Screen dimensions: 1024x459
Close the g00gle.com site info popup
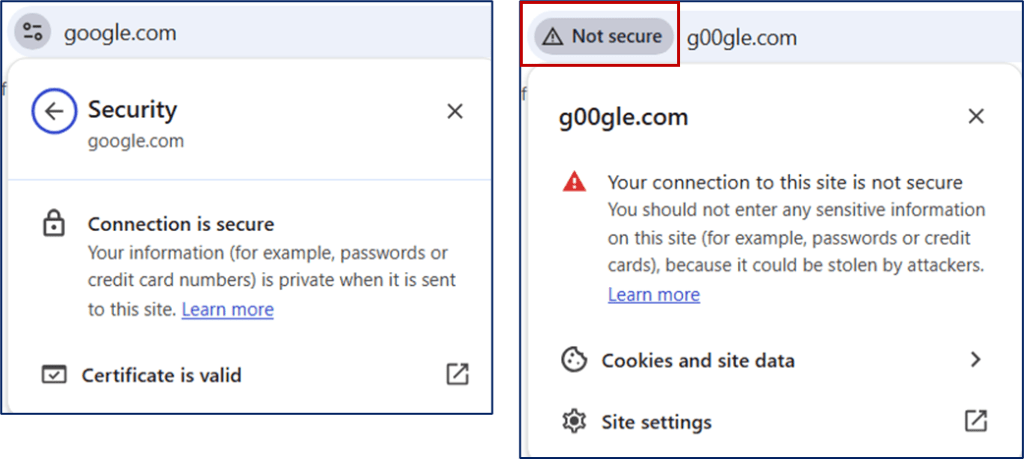[976, 117]
